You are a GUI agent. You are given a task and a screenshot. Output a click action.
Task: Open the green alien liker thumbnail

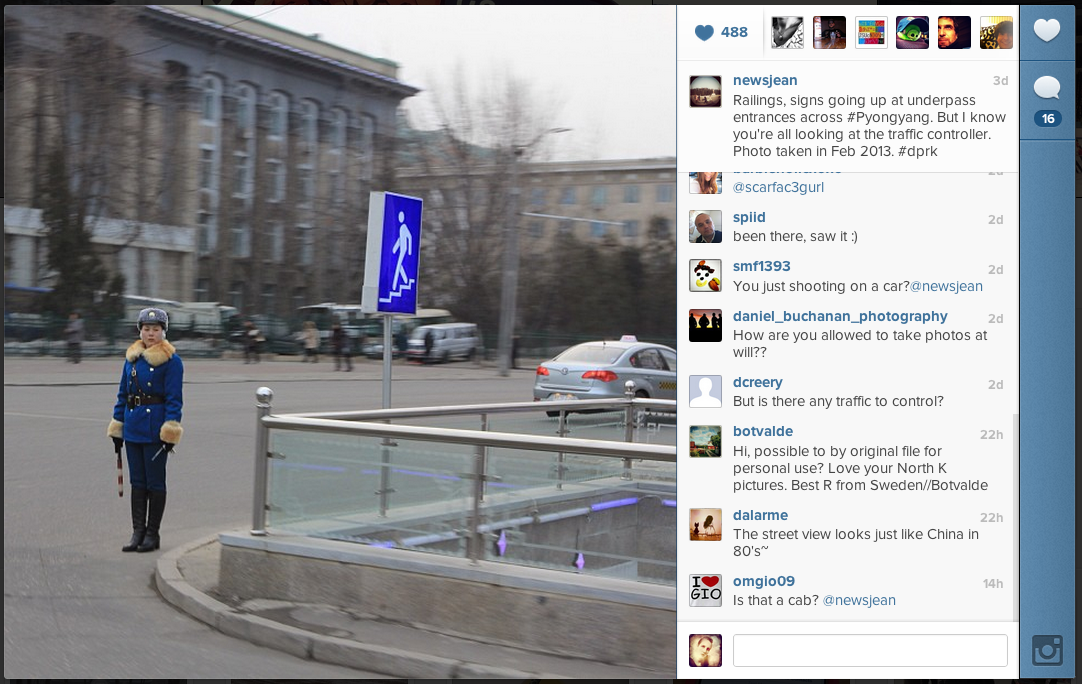pos(912,32)
